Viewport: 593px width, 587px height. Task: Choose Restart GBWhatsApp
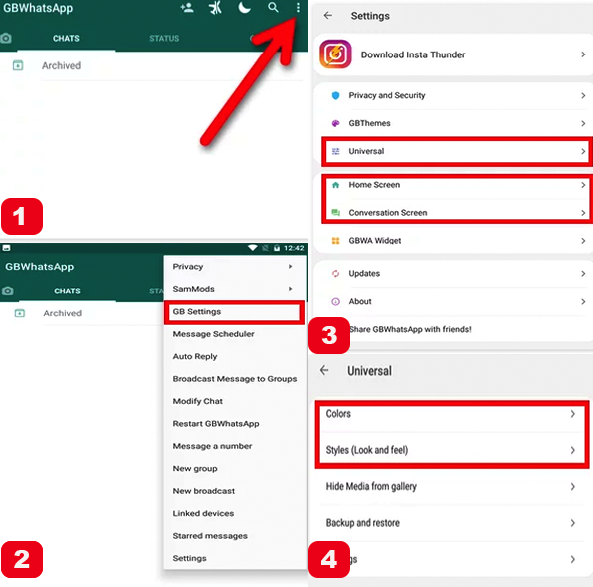tap(235, 424)
